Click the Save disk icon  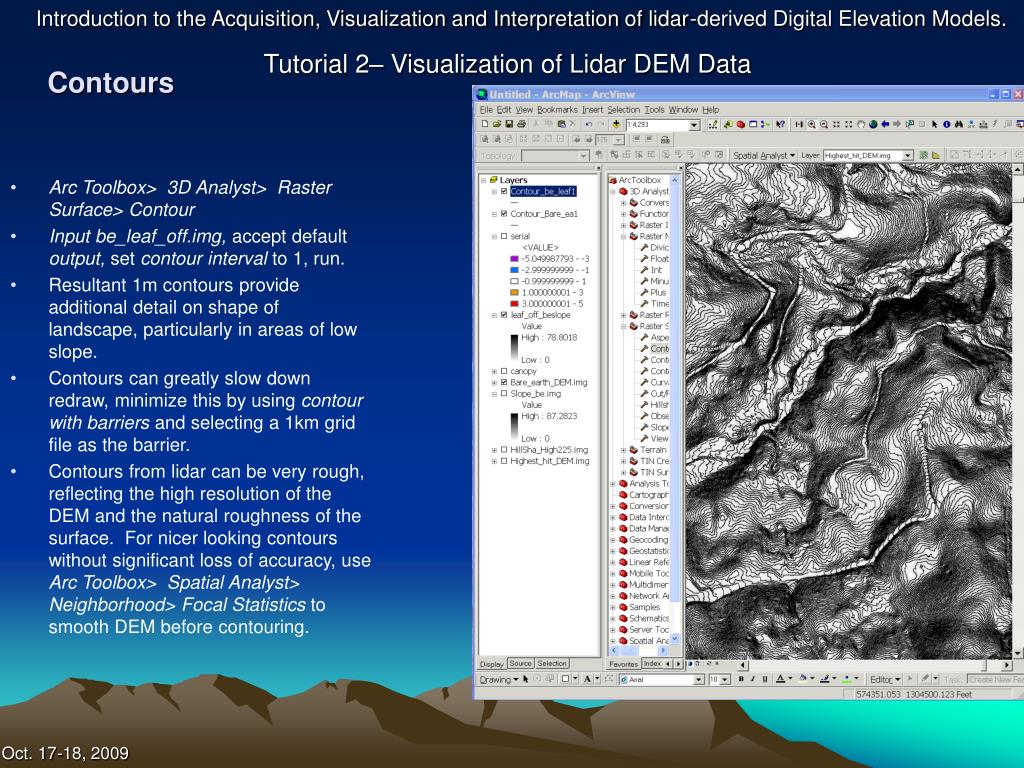click(509, 124)
